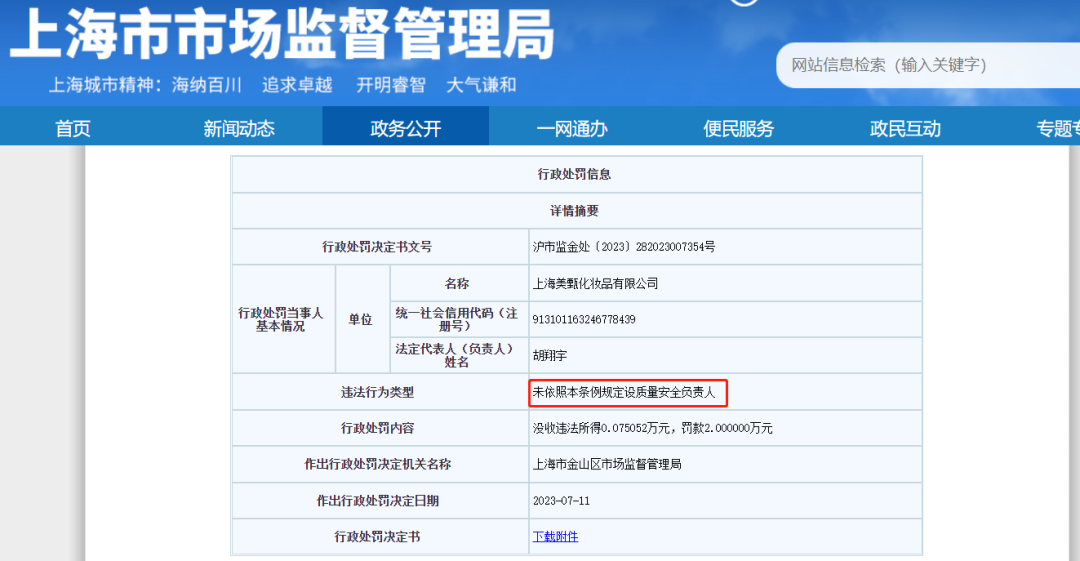The height and width of the screenshot is (561, 1080).
Task: Select the penalty document number 沪市监金处 text
Action: [x=623, y=246]
